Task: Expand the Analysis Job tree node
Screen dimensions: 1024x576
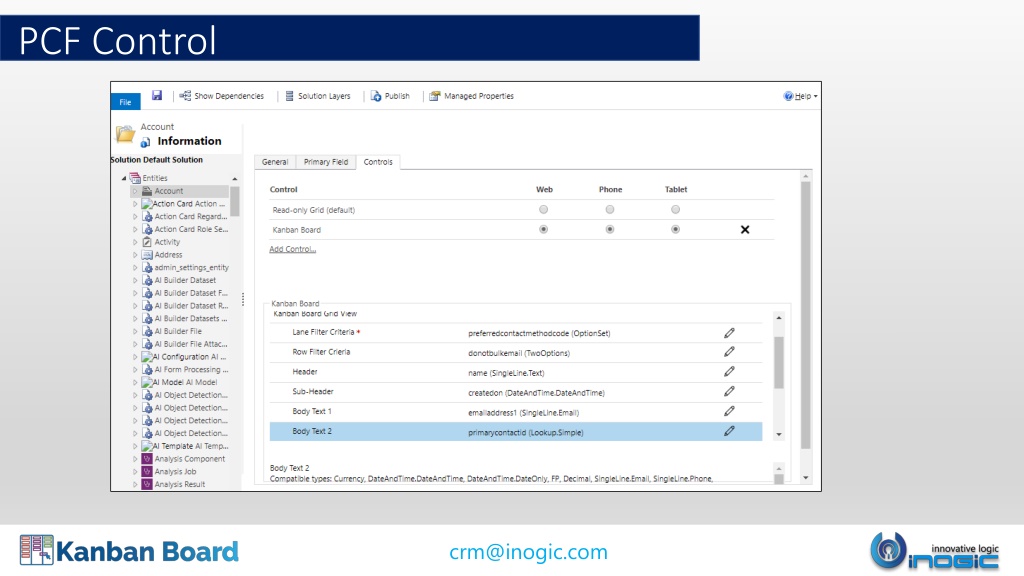Action: 135,472
